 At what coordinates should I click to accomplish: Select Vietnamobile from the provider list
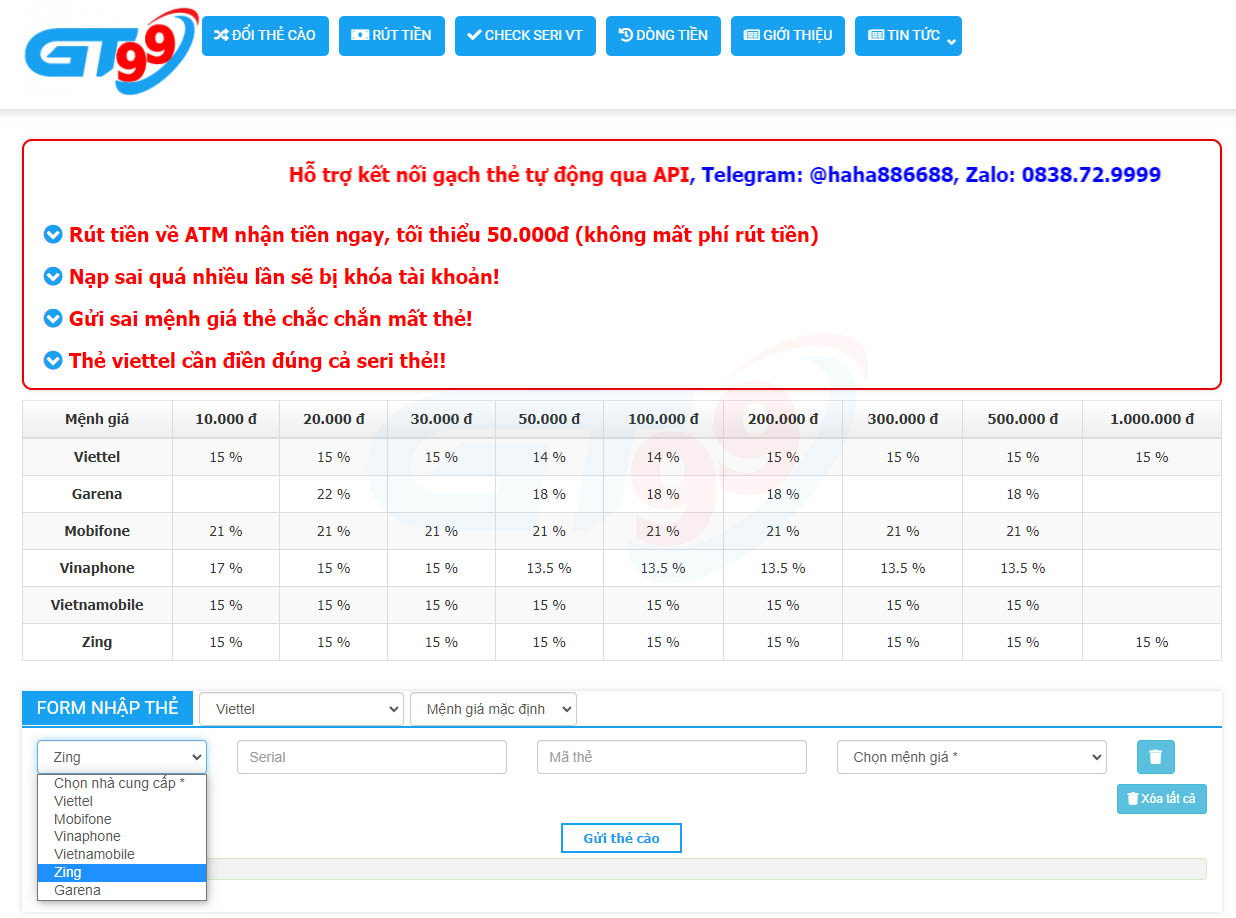click(x=122, y=854)
